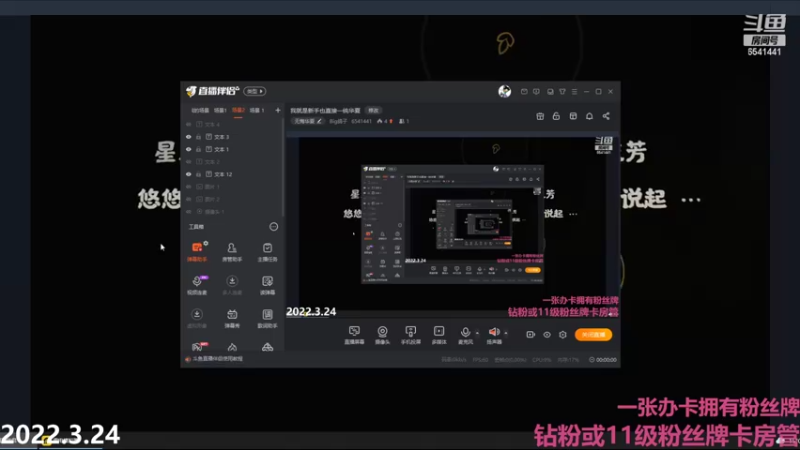This screenshot has width=800, height=450.
Task: Click the user avatar in the title bar
Action: [x=505, y=91]
